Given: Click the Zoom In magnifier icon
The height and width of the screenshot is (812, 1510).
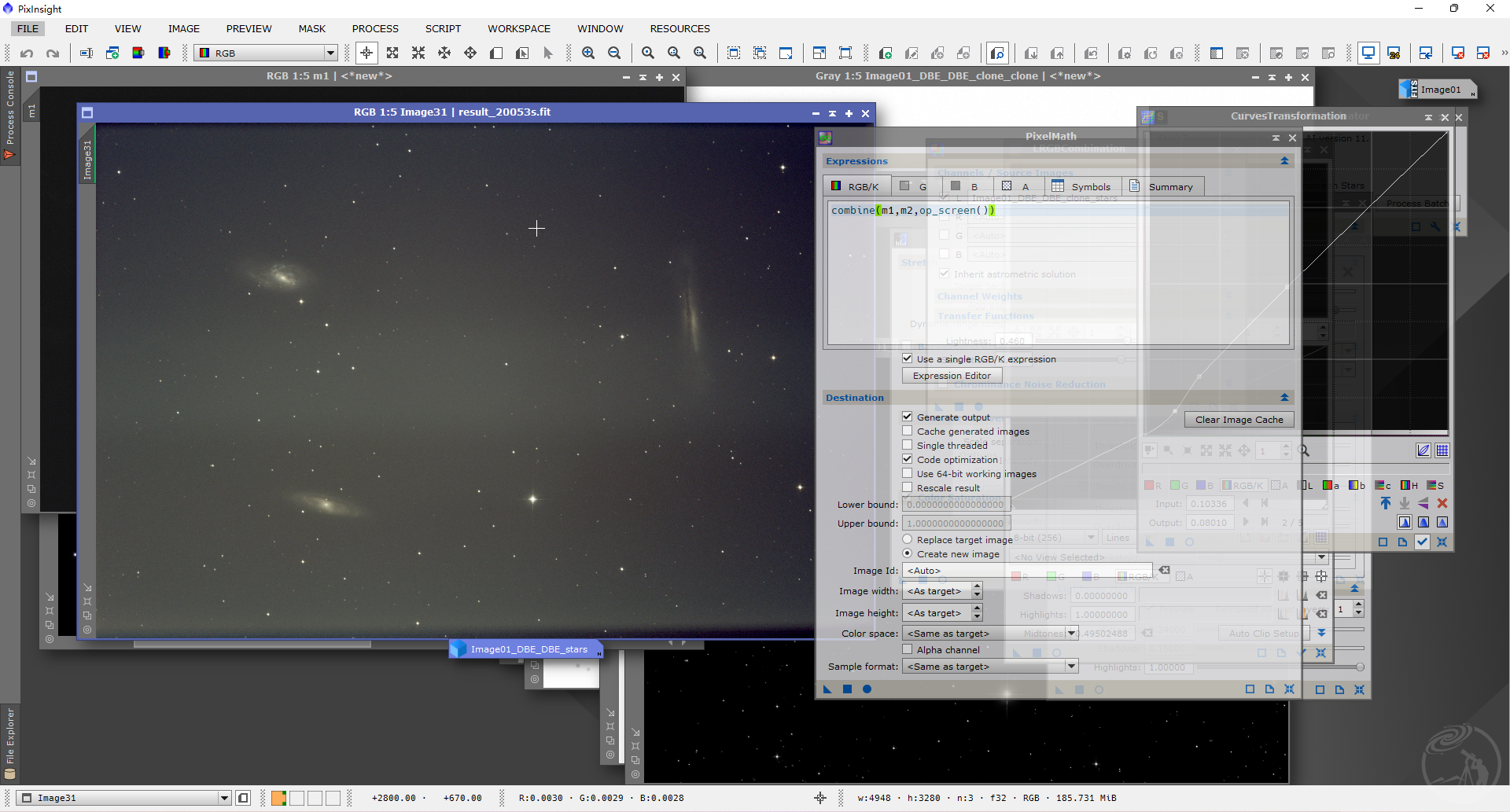Looking at the screenshot, I should (x=588, y=53).
